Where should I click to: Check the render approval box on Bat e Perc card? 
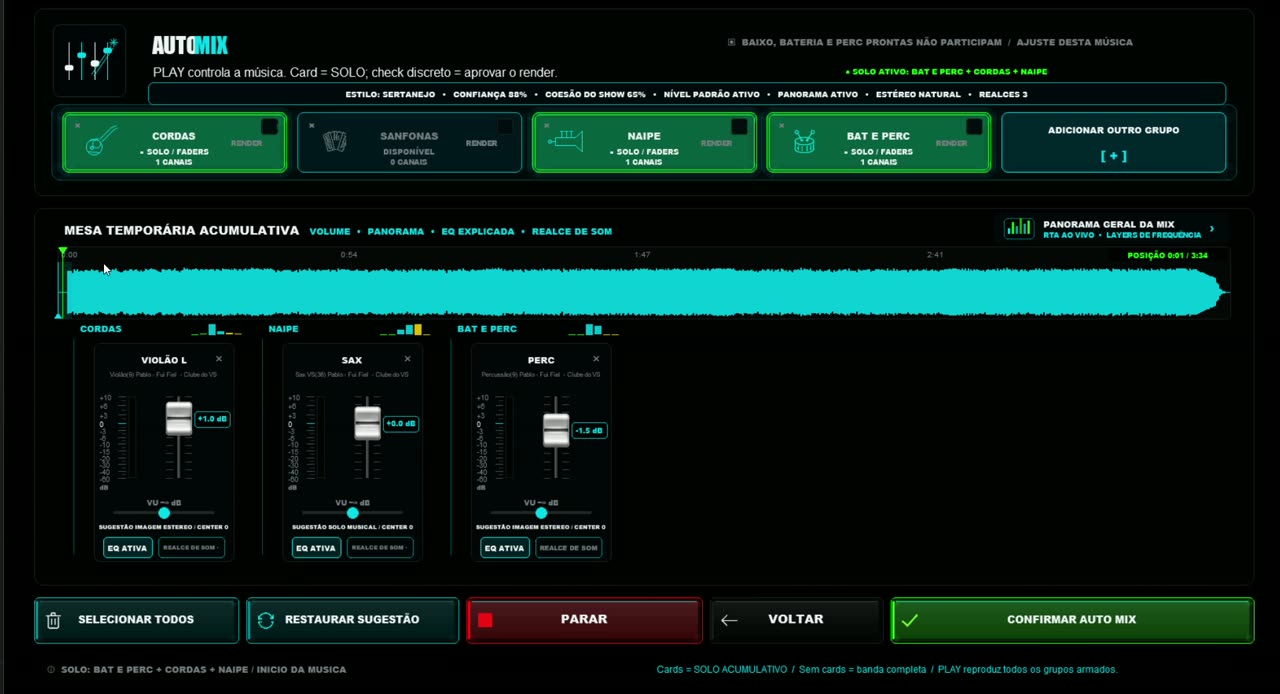click(974, 126)
